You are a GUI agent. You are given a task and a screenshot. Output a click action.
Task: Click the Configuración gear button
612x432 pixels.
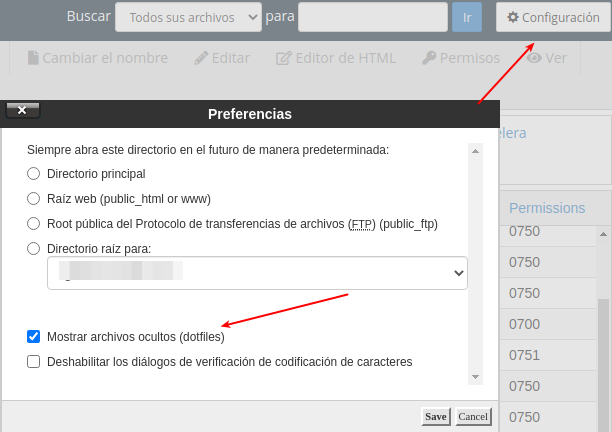pos(552,17)
